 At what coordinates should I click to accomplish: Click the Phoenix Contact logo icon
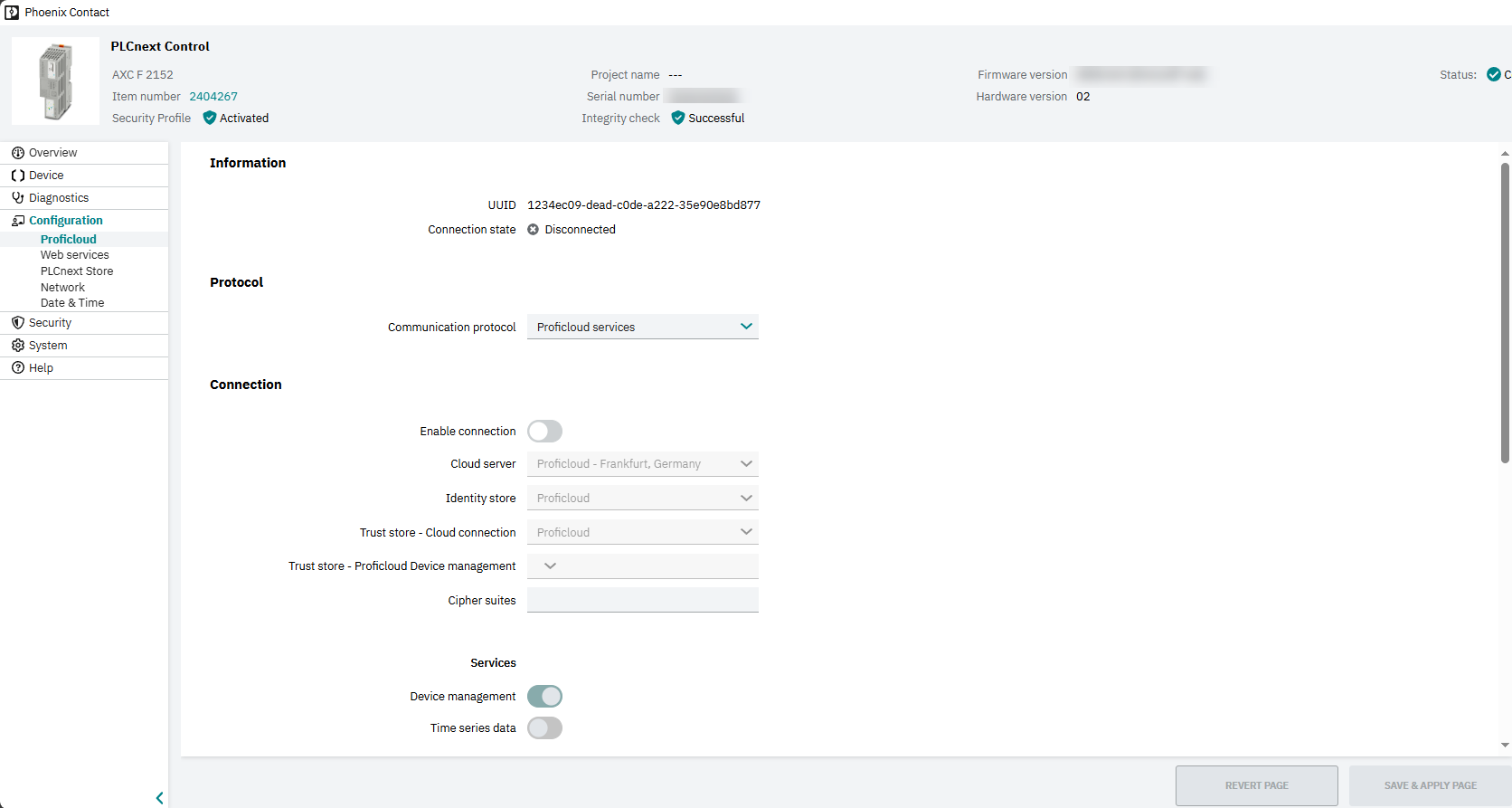12,13
